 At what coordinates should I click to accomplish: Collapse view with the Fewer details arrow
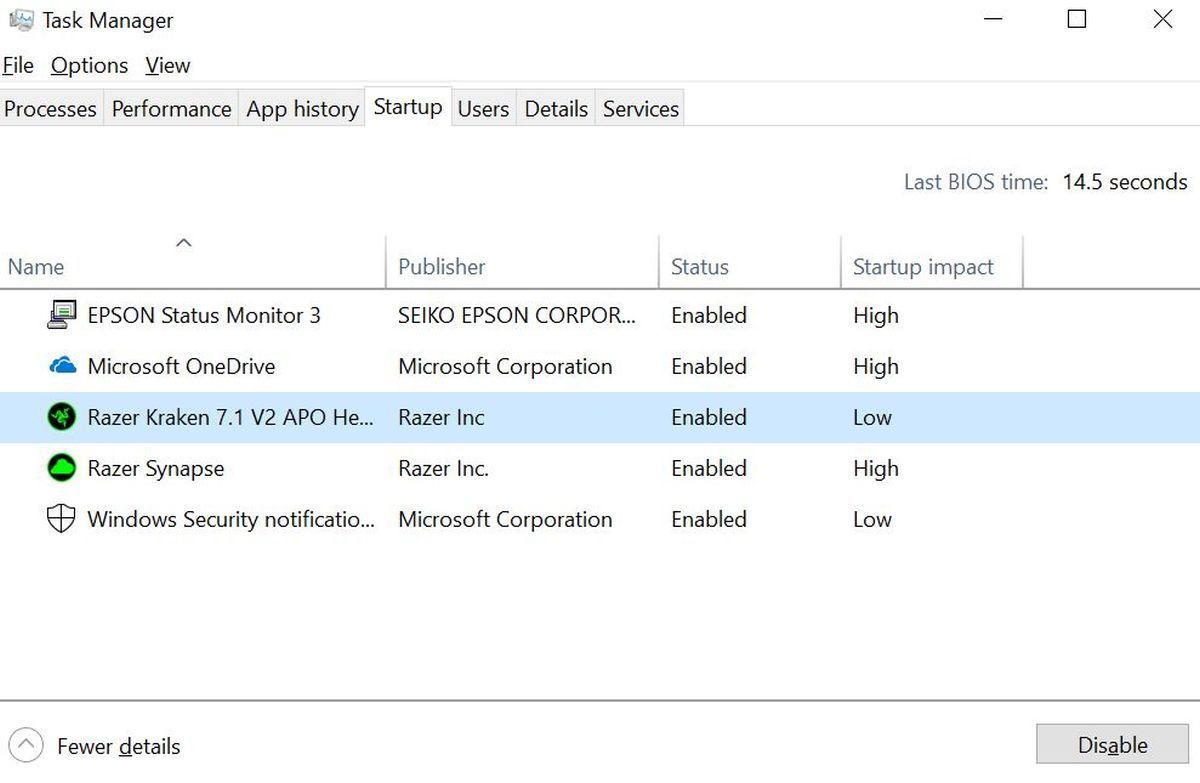pyautogui.click(x=26, y=745)
